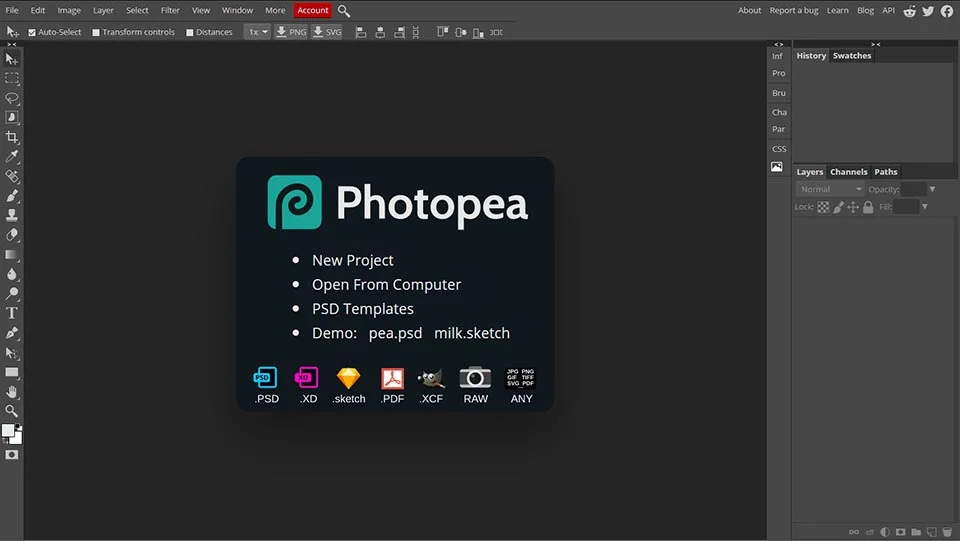Screen dimensions: 960x541
Task: Open the Twitter social icon
Action: [928, 11]
